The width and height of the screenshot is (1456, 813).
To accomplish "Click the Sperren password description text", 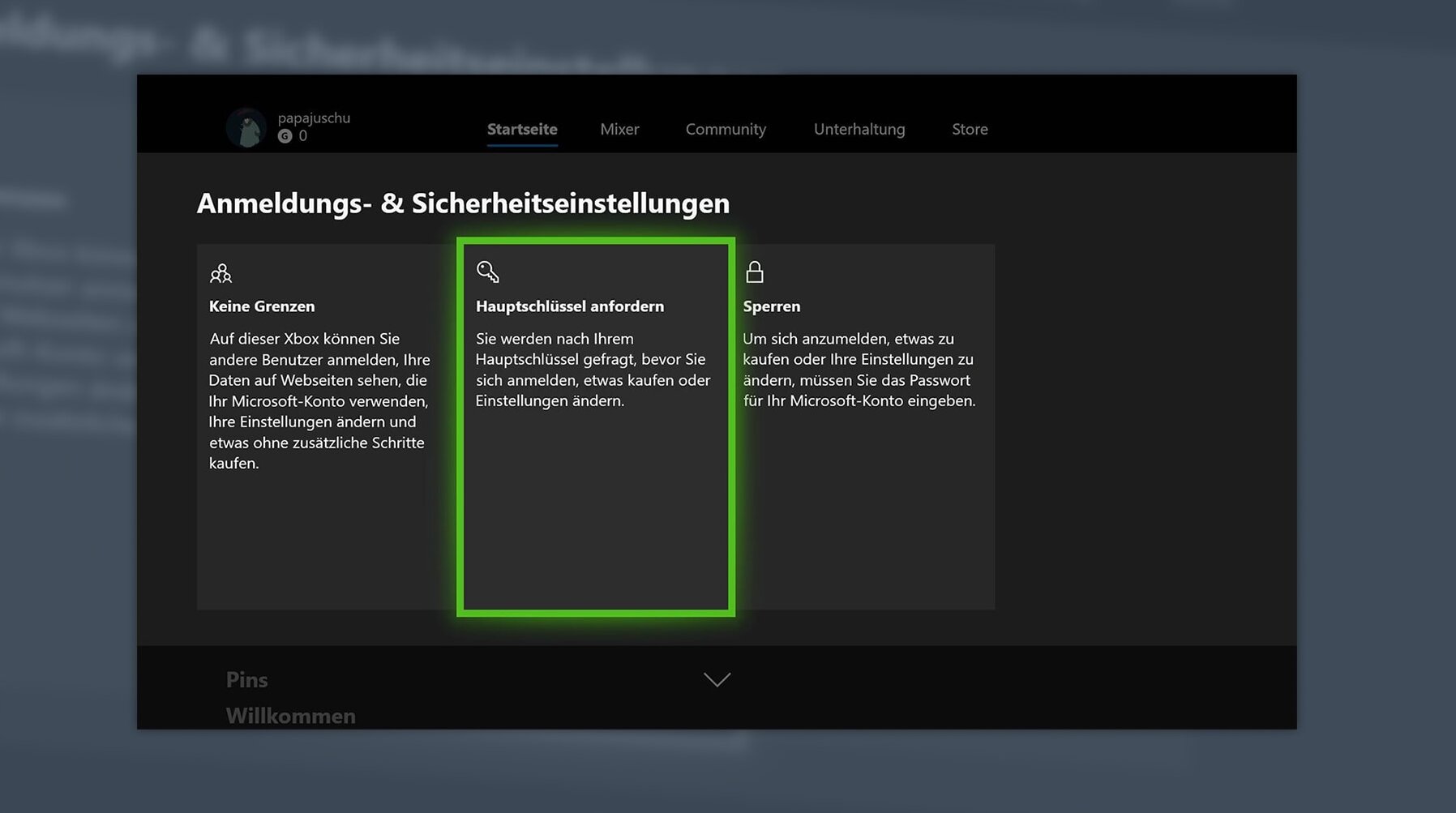I will click(859, 370).
